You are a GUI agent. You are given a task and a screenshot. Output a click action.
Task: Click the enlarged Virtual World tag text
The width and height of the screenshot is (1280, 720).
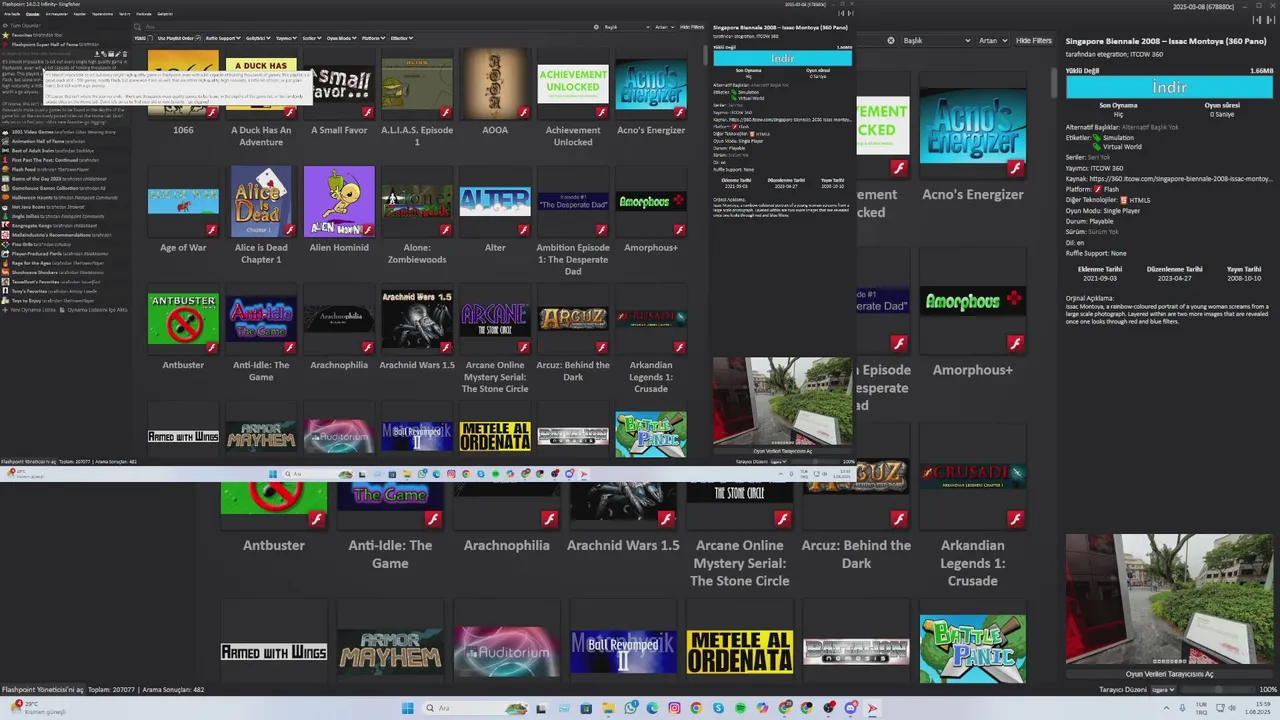point(1122,147)
